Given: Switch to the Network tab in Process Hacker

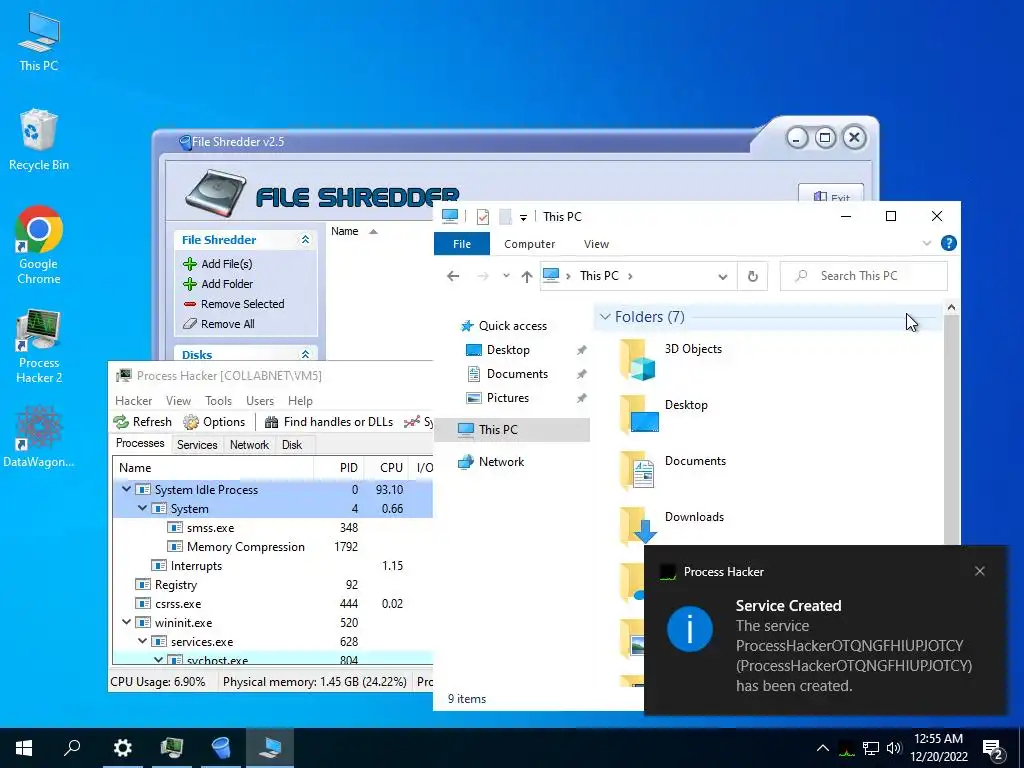Looking at the screenshot, I should click(x=249, y=445).
